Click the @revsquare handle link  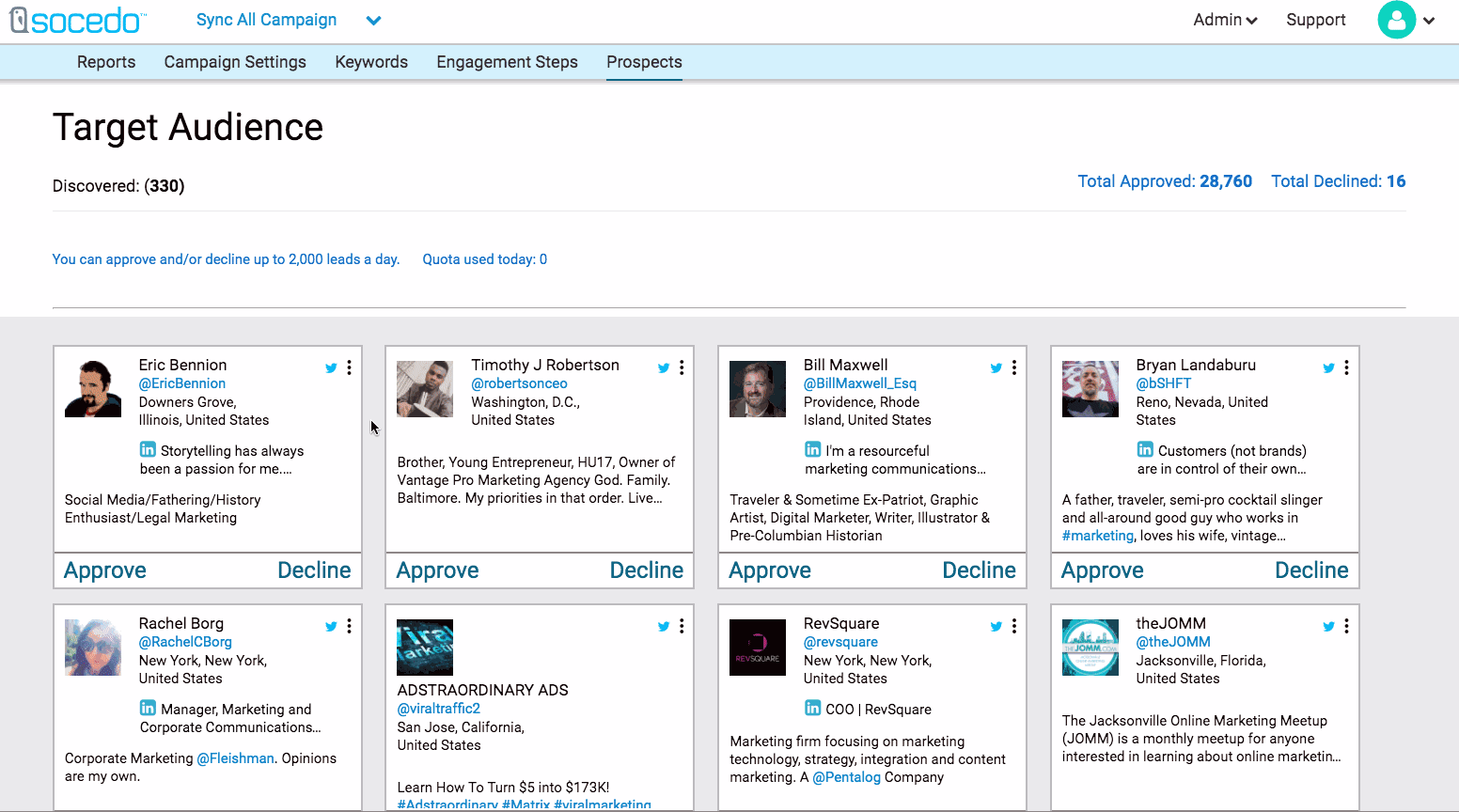coord(840,642)
